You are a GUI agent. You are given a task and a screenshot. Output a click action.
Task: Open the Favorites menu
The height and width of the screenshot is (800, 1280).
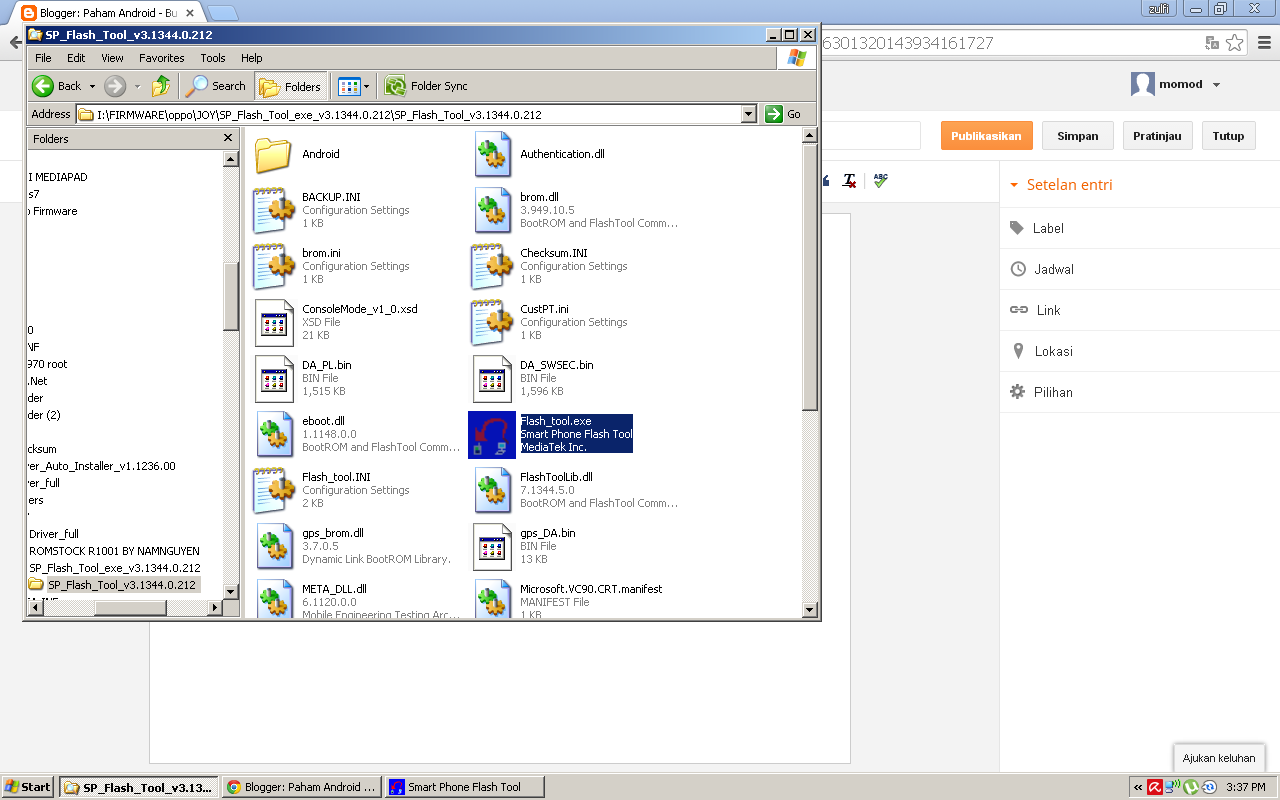161,58
